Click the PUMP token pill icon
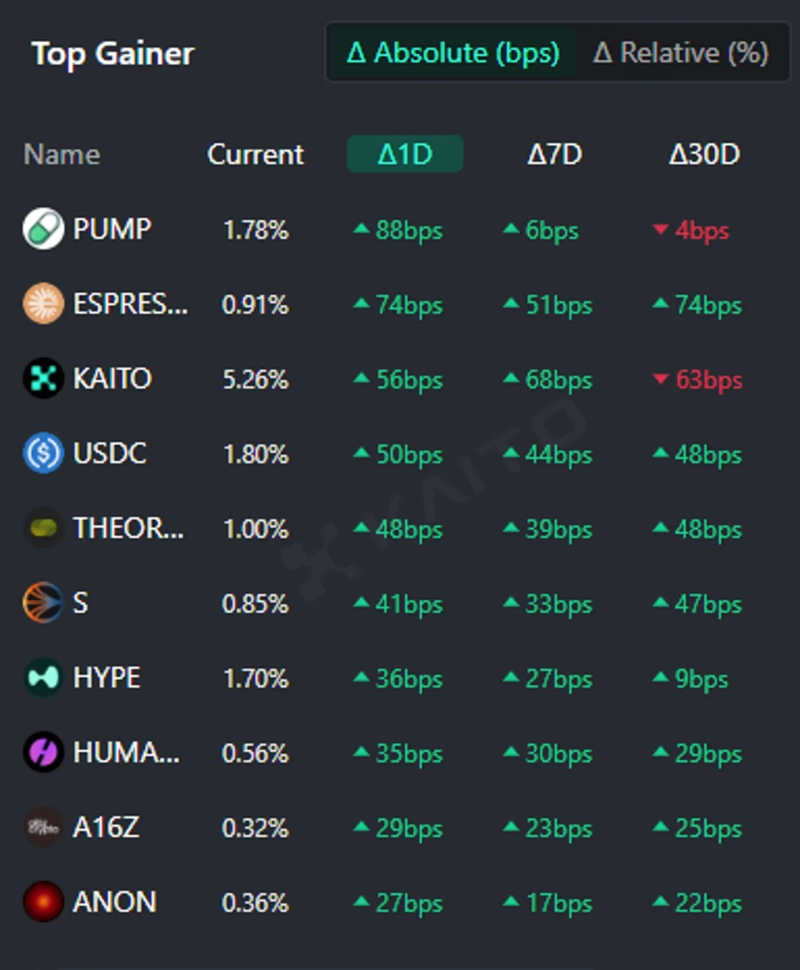Image resolution: width=800 pixels, height=970 pixels. 43,229
